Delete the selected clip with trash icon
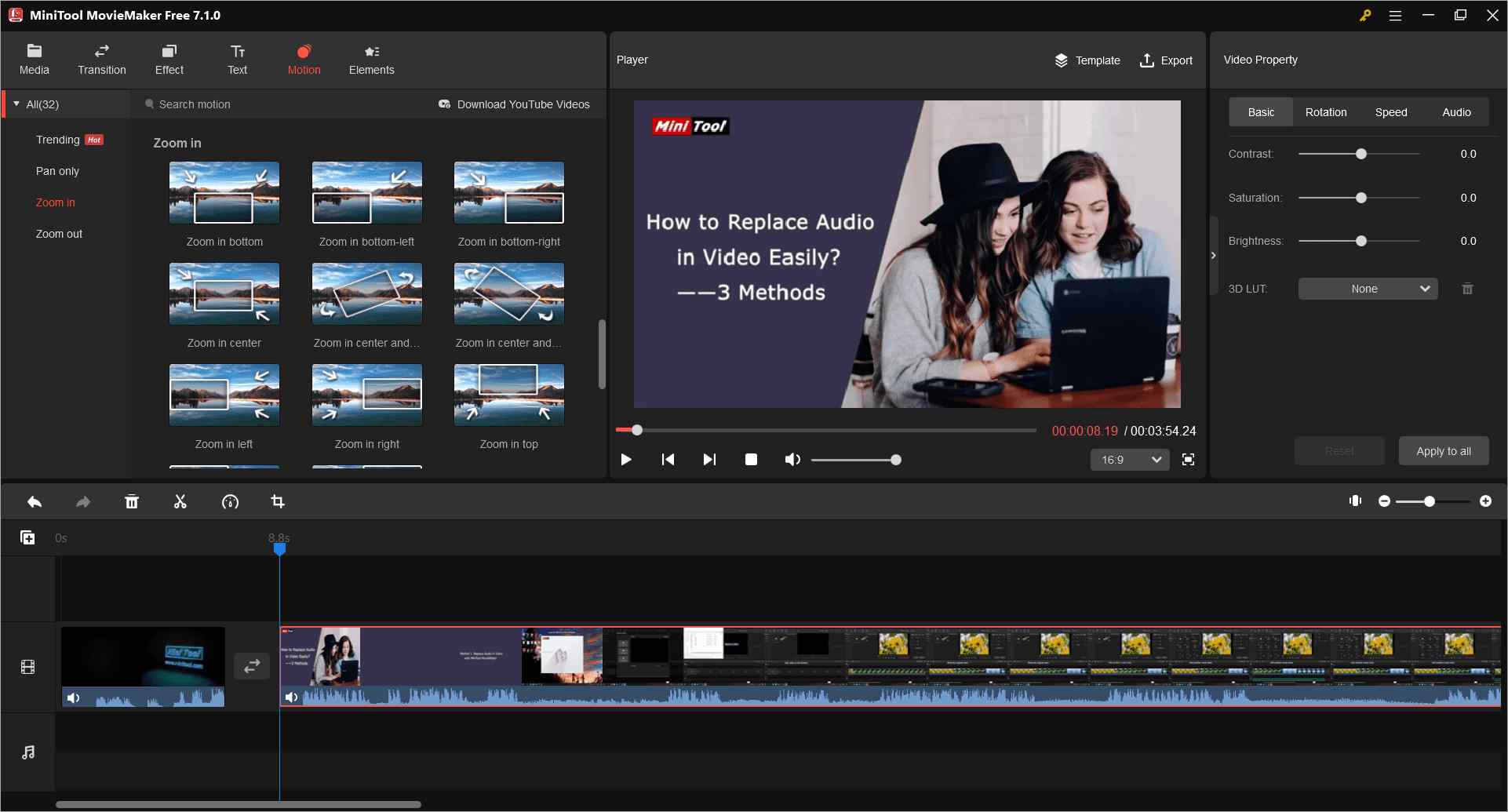1508x812 pixels. click(132, 502)
